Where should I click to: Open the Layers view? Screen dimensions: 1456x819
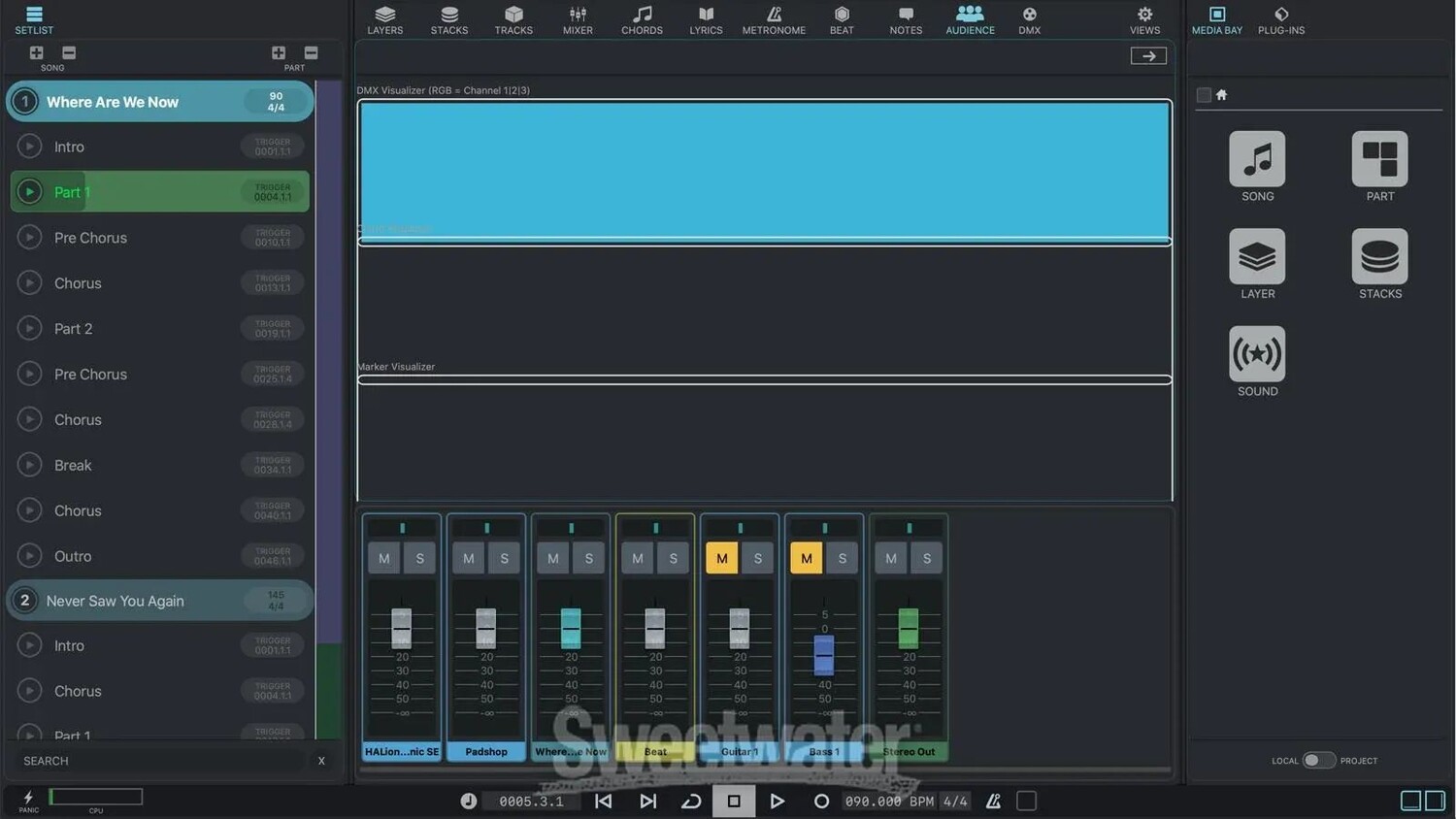click(x=384, y=19)
